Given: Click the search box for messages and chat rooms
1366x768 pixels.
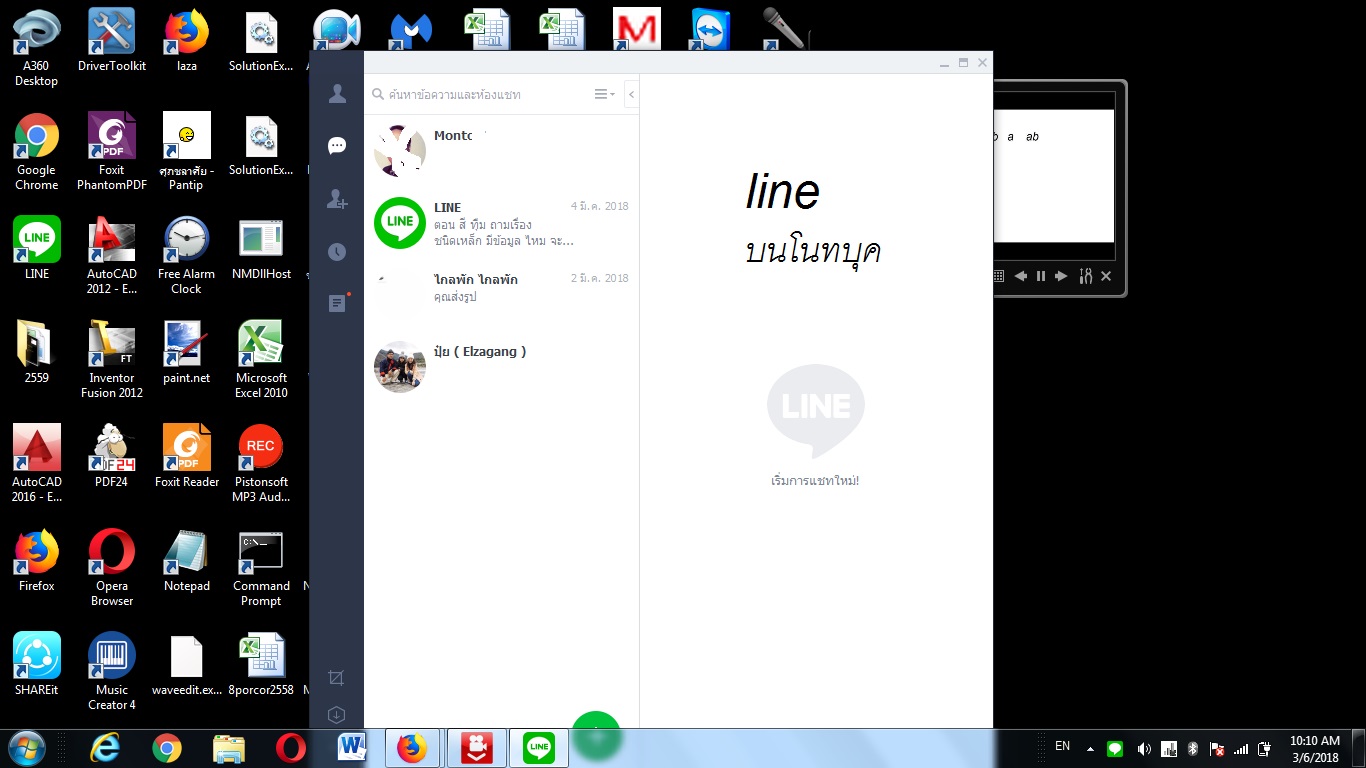Looking at the screenshot, I should pos(480,94).
